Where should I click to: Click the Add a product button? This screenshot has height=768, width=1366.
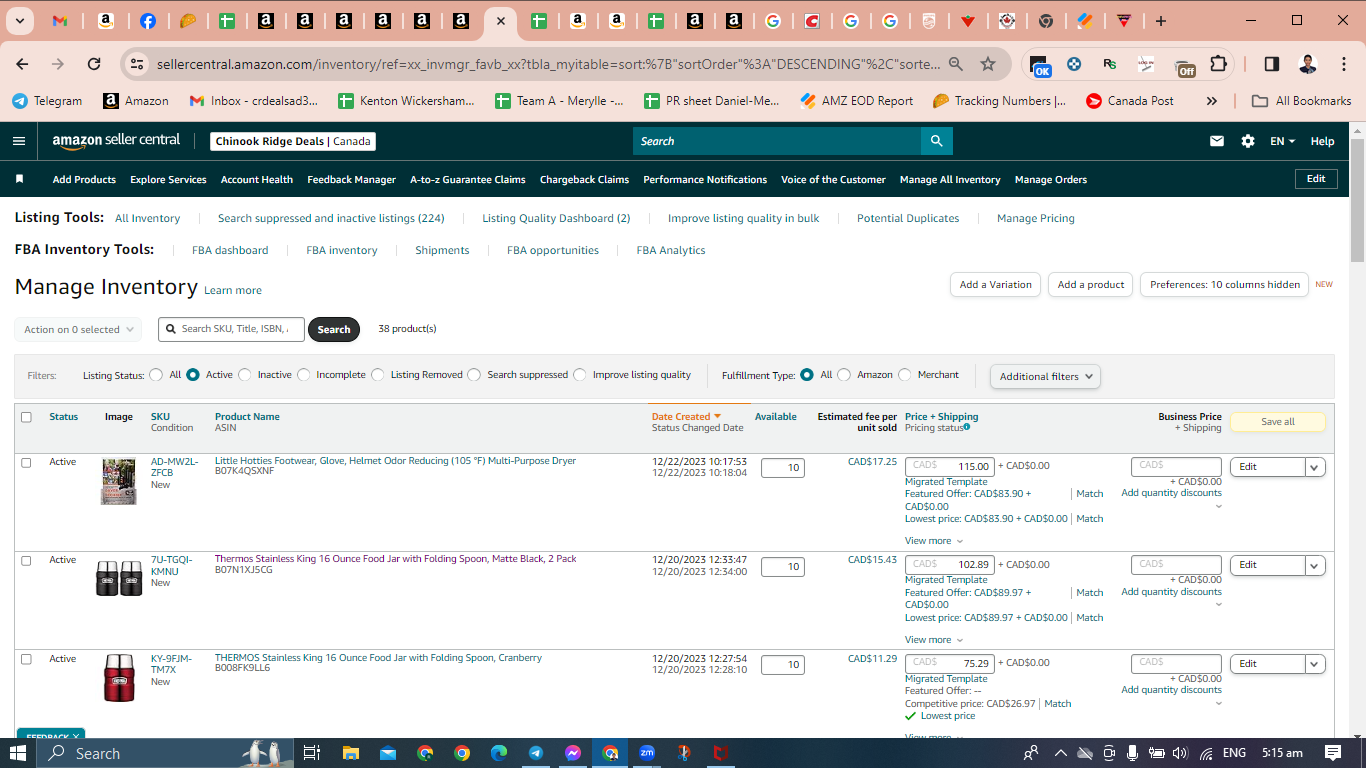tap(1091, 285)
